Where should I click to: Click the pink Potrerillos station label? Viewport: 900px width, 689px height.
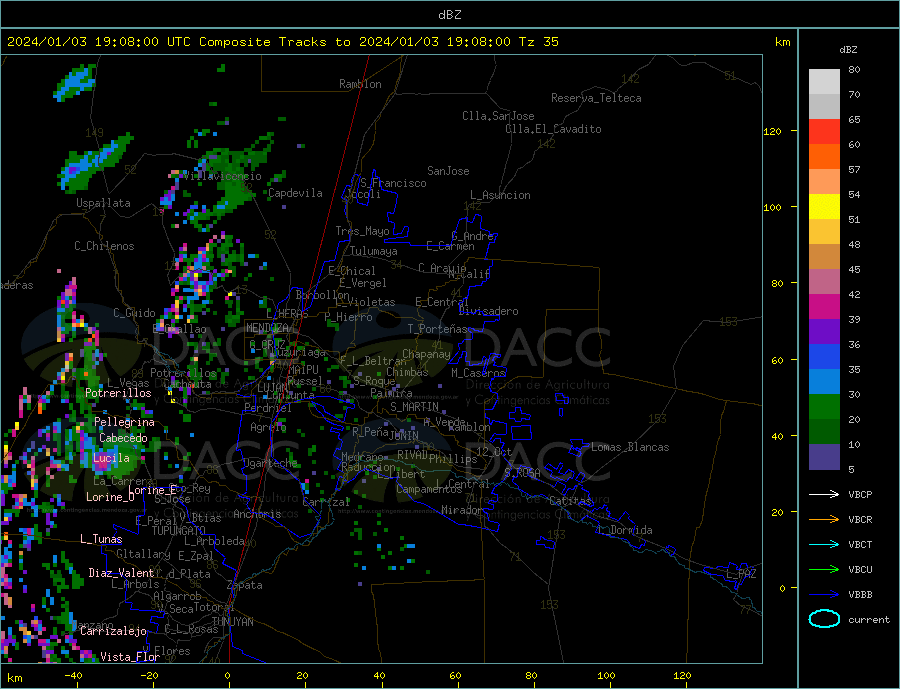118,393
